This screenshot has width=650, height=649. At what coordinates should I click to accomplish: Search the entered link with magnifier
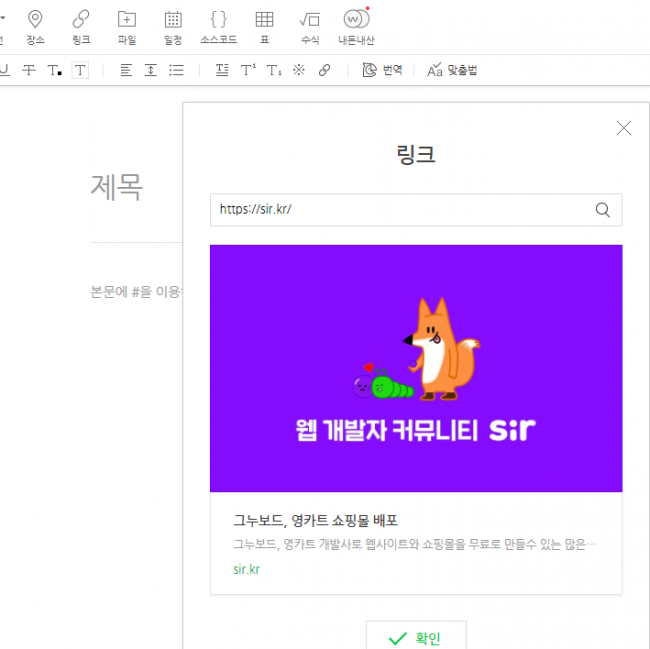[x=603, y=210]
